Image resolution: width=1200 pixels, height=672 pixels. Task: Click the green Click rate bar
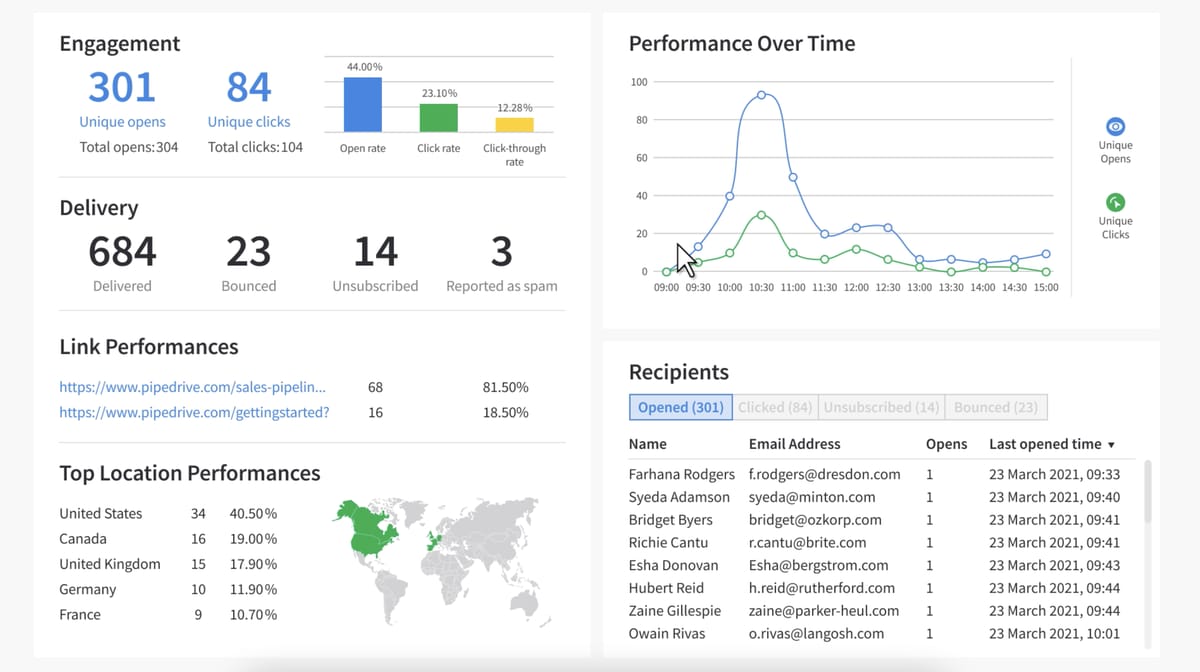[438, 118]
